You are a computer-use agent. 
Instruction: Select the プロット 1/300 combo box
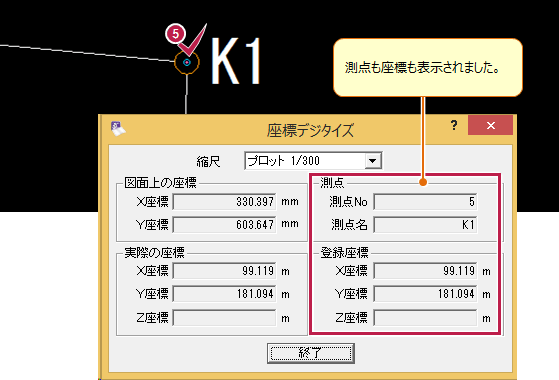click(x=313, y=160)
